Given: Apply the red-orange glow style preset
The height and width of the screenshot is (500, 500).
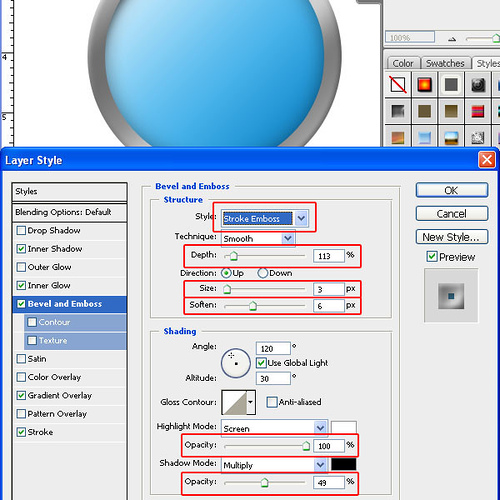Looking at the screenshot, I should coord(424,85).
